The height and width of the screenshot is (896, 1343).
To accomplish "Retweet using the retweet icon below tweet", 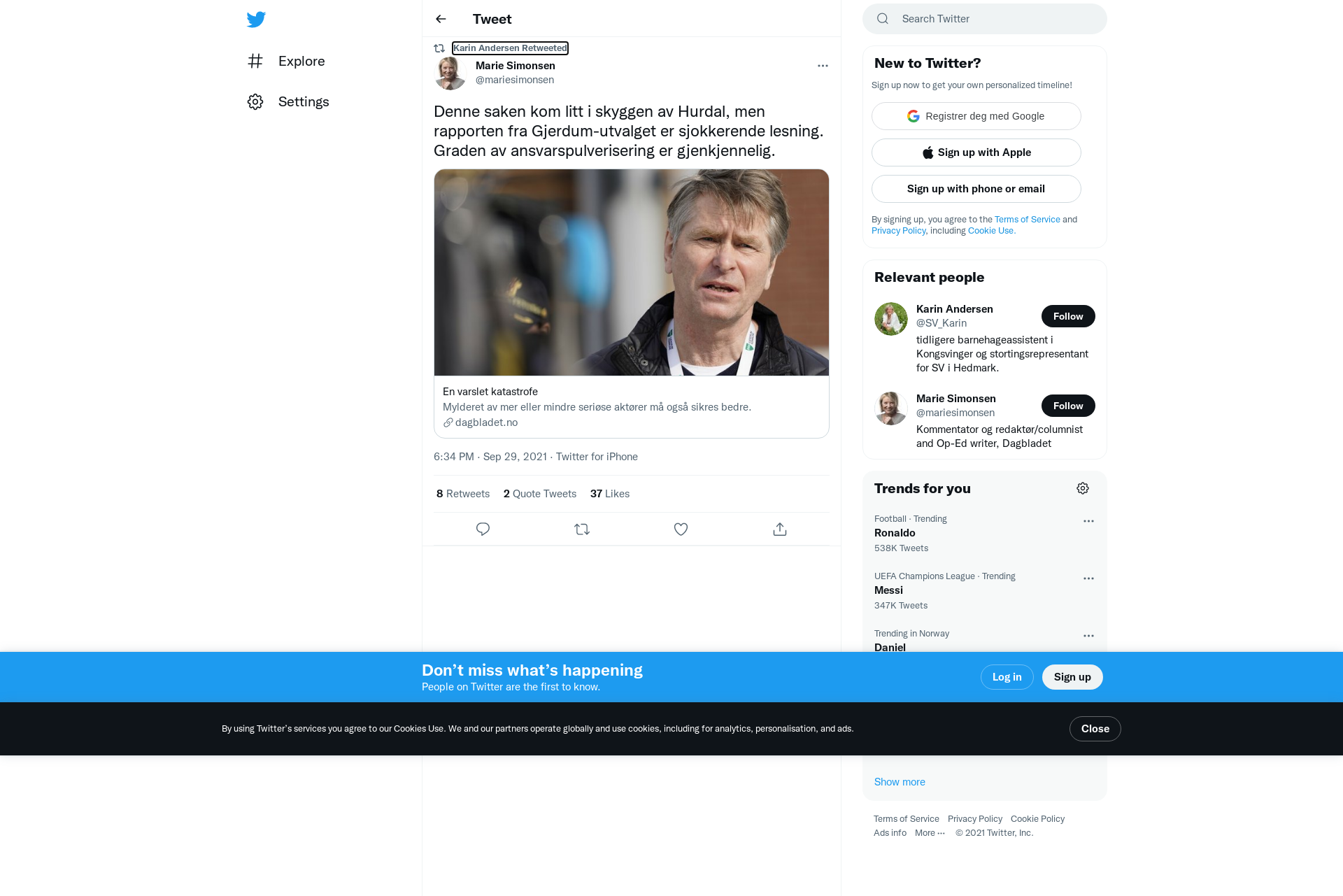I will (582, 529).
